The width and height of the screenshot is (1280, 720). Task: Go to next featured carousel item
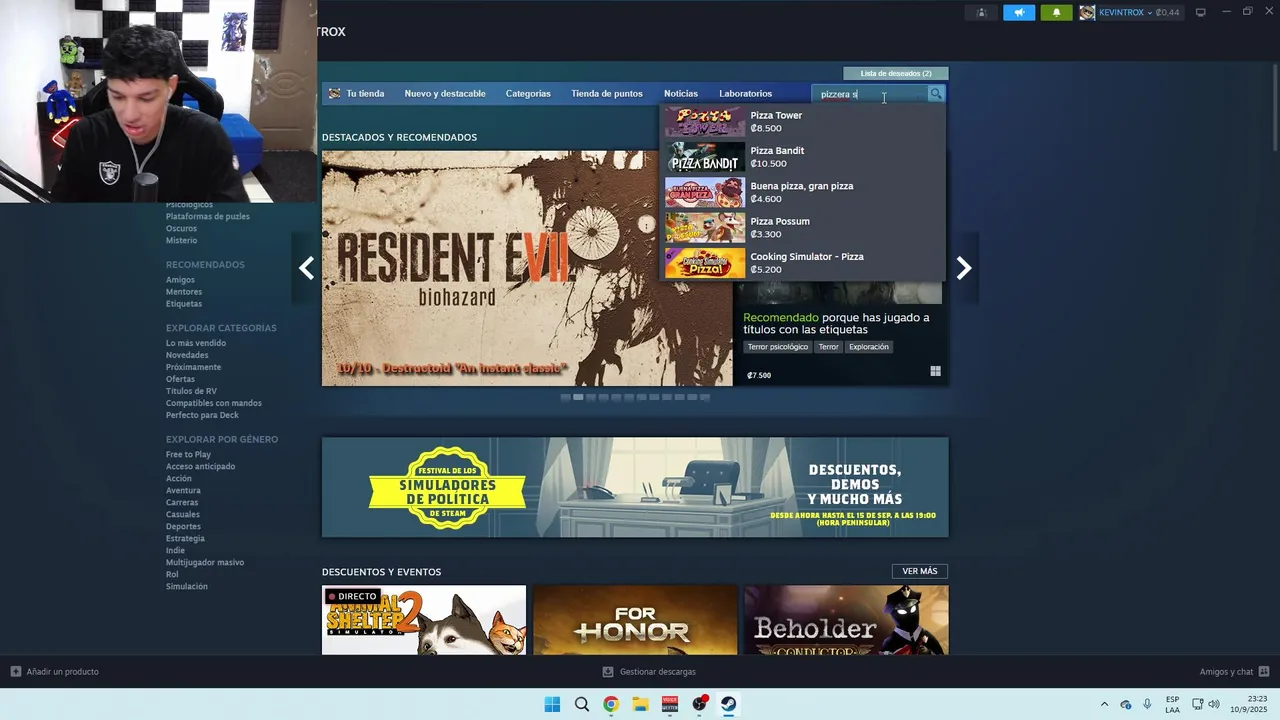(x=963, y=268)
